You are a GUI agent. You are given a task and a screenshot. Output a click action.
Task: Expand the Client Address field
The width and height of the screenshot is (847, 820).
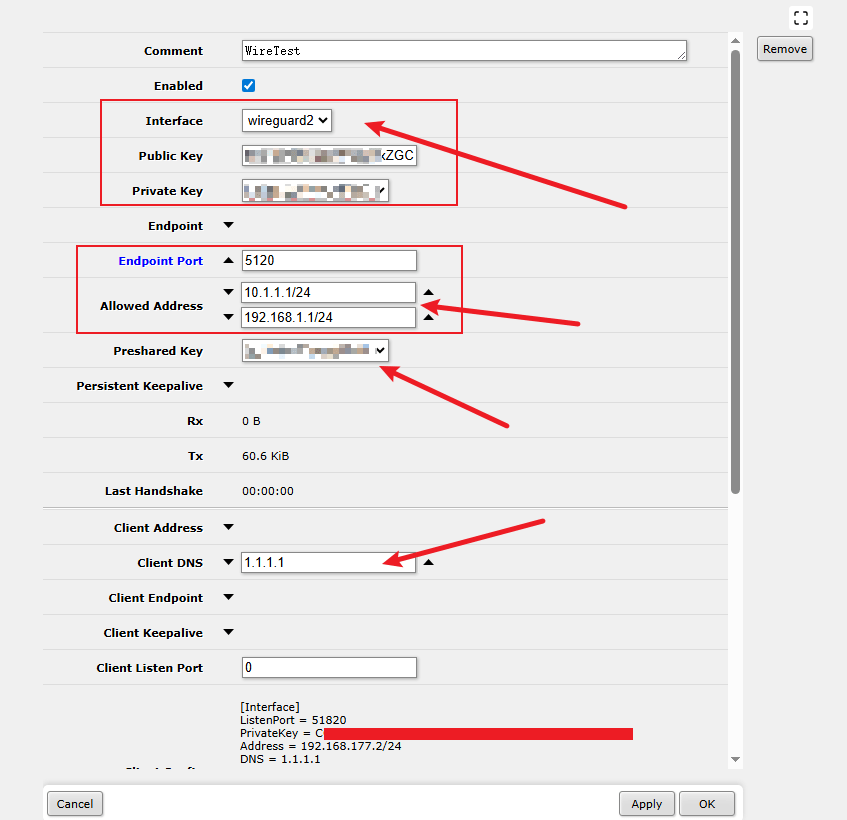point(228,528)
